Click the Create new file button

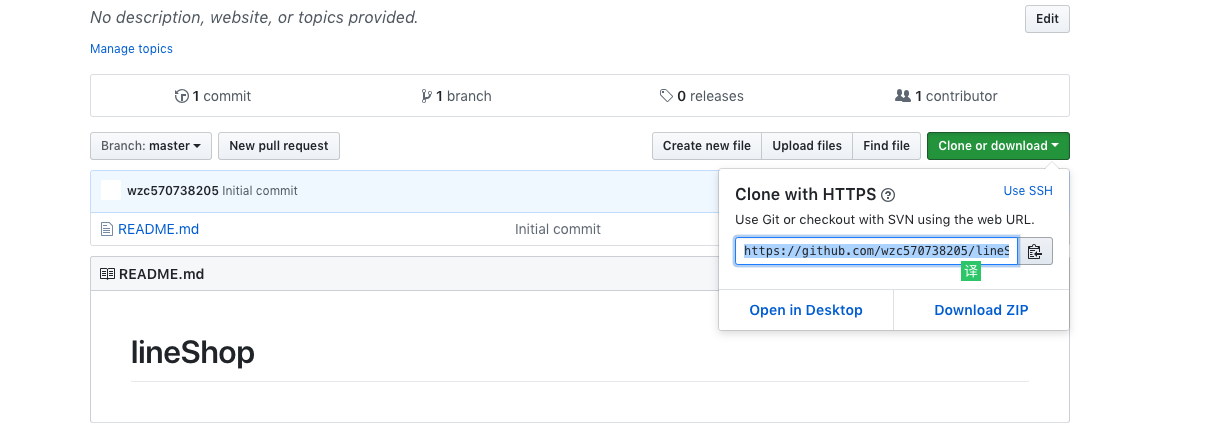[707, 146]
